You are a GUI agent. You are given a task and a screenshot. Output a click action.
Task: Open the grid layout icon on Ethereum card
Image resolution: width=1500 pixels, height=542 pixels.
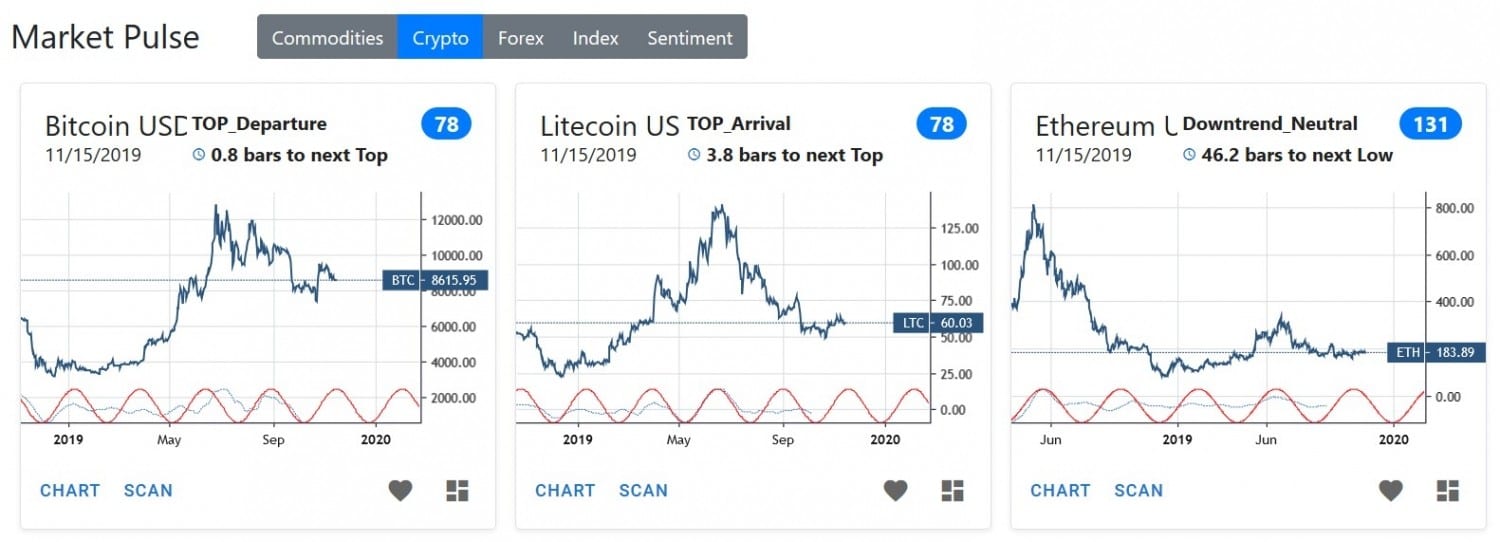click(1447, 490)
